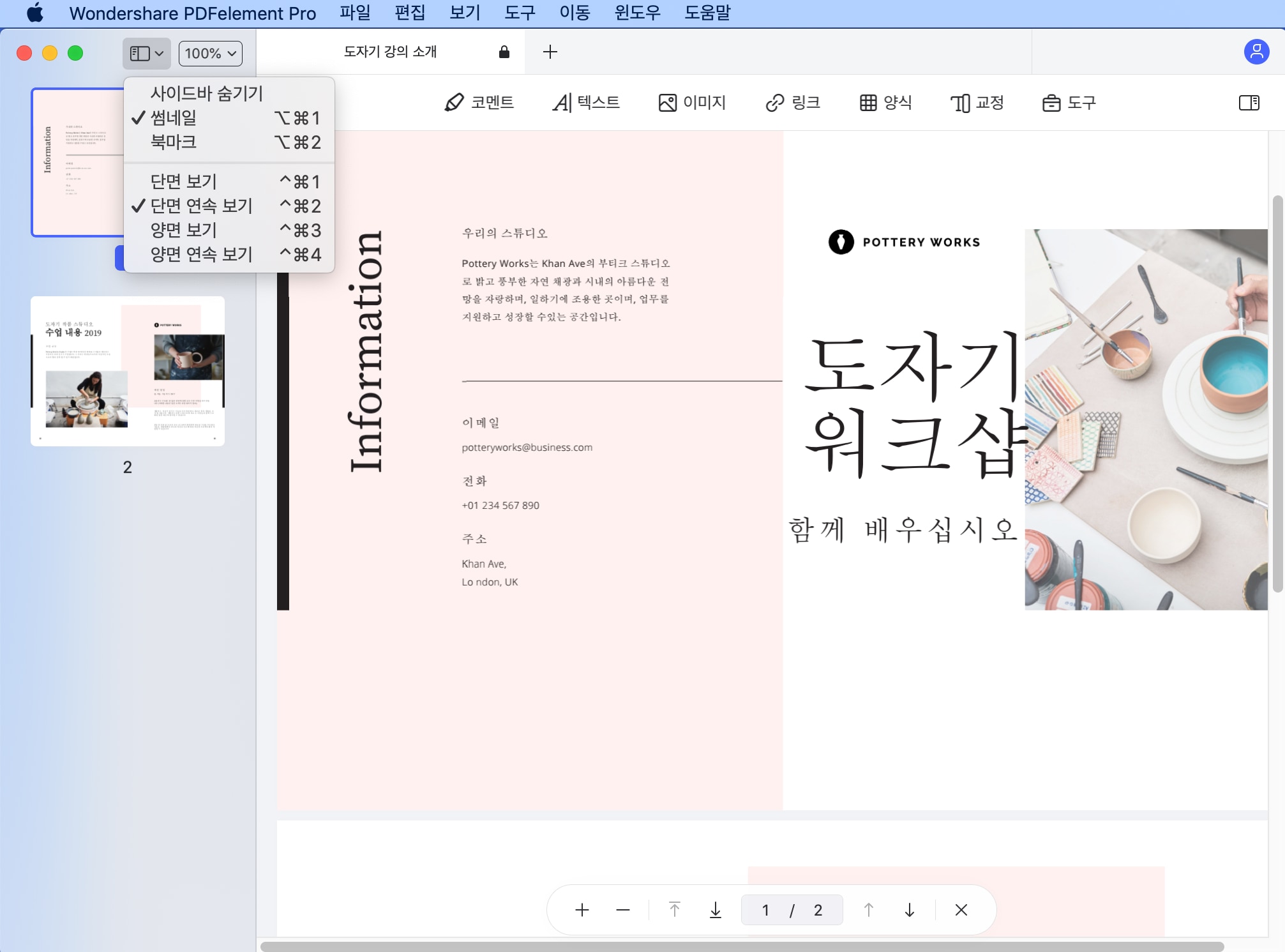Select Single Continuous View (단면 연속 보기)
1285x952 pixels.
click(229, 206)
